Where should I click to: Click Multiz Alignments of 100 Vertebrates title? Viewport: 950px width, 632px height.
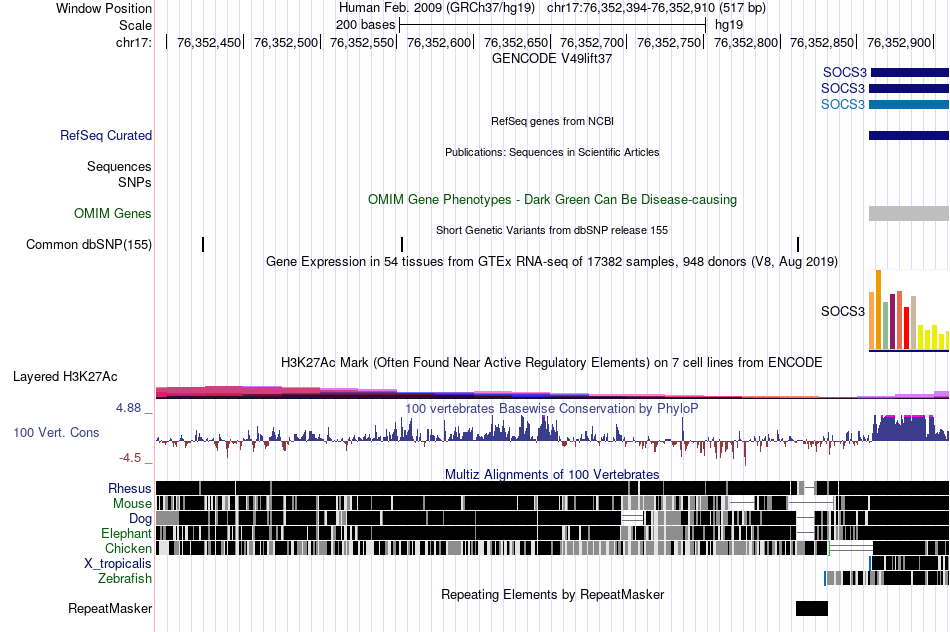tap(552, 474)
